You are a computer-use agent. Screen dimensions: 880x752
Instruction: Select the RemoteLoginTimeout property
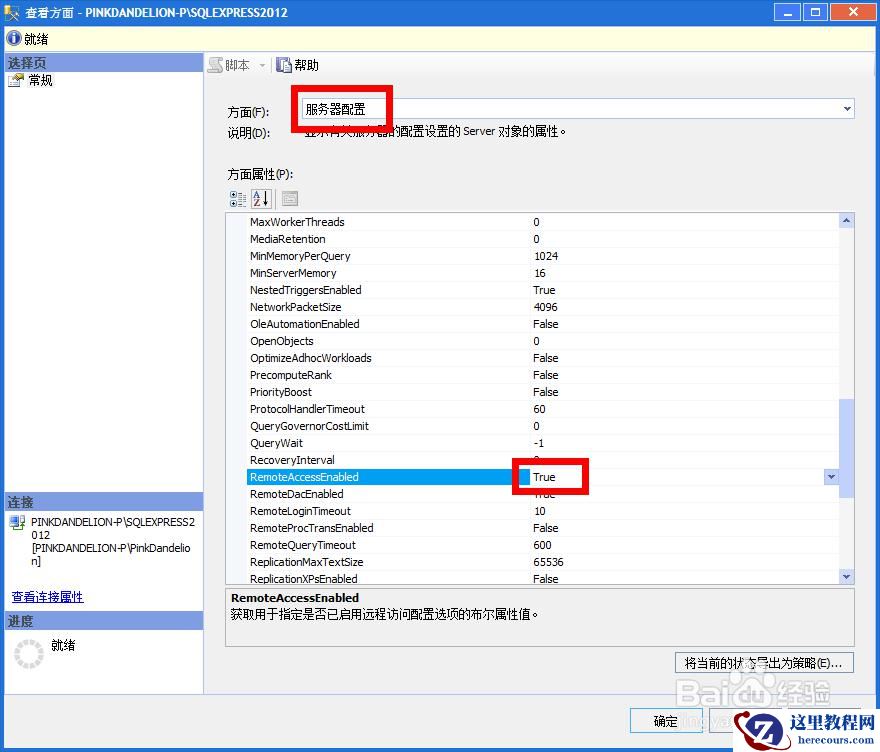300,511
